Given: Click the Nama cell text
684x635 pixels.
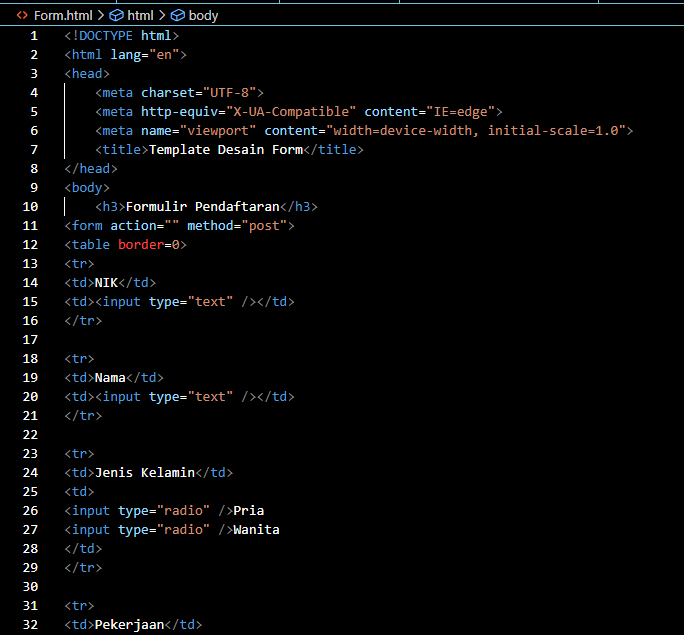Looking at the screenshot, I should coord(110,378).
